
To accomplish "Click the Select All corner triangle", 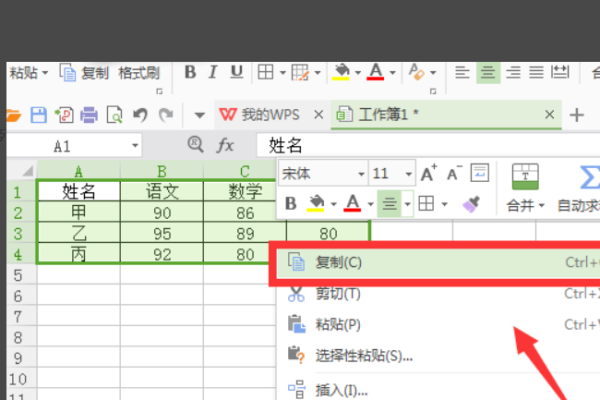I will 27,171.
